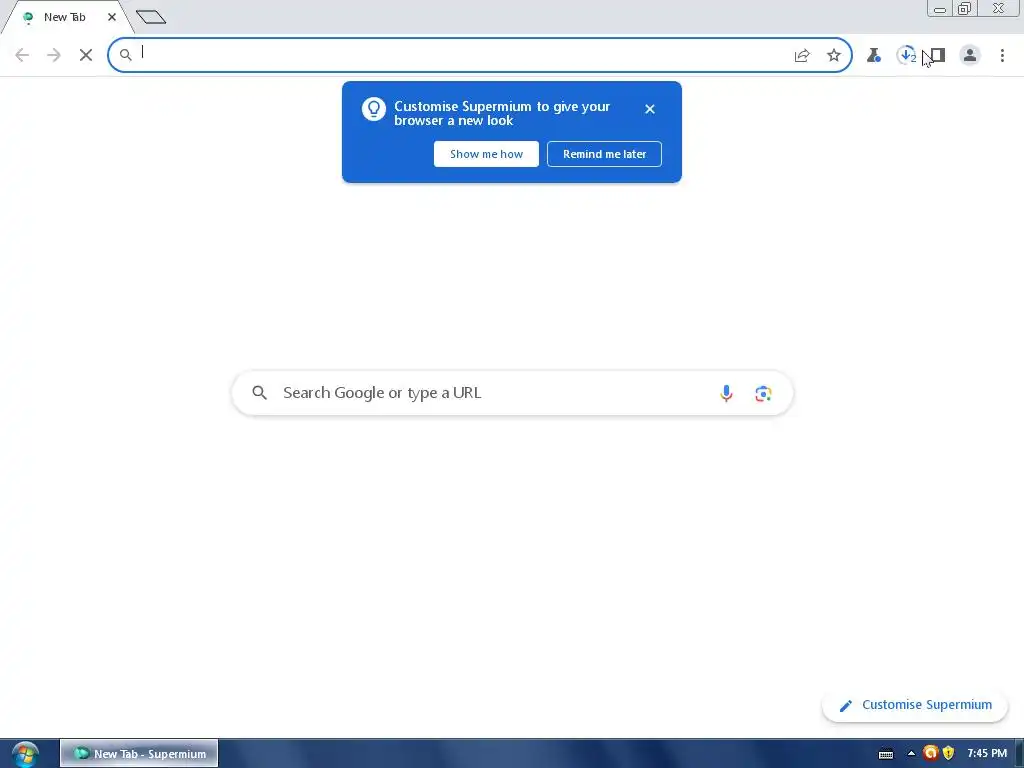Click the Show me how button
Viewport: 1024px width, 768px height.
pos(487,154)
